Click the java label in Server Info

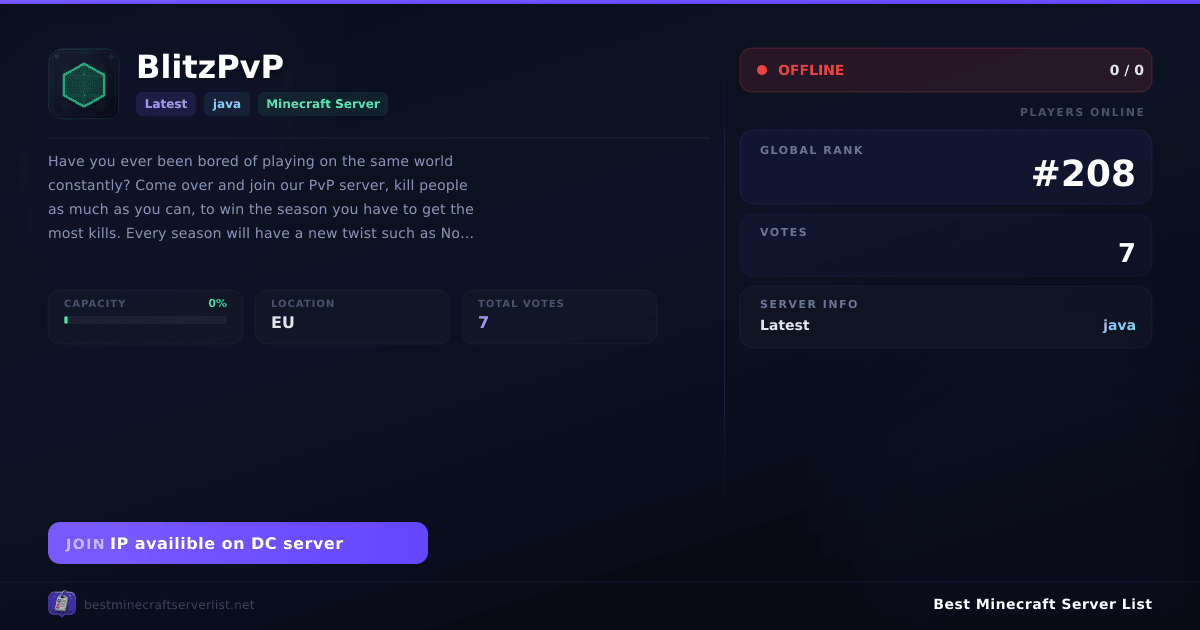1119,325
